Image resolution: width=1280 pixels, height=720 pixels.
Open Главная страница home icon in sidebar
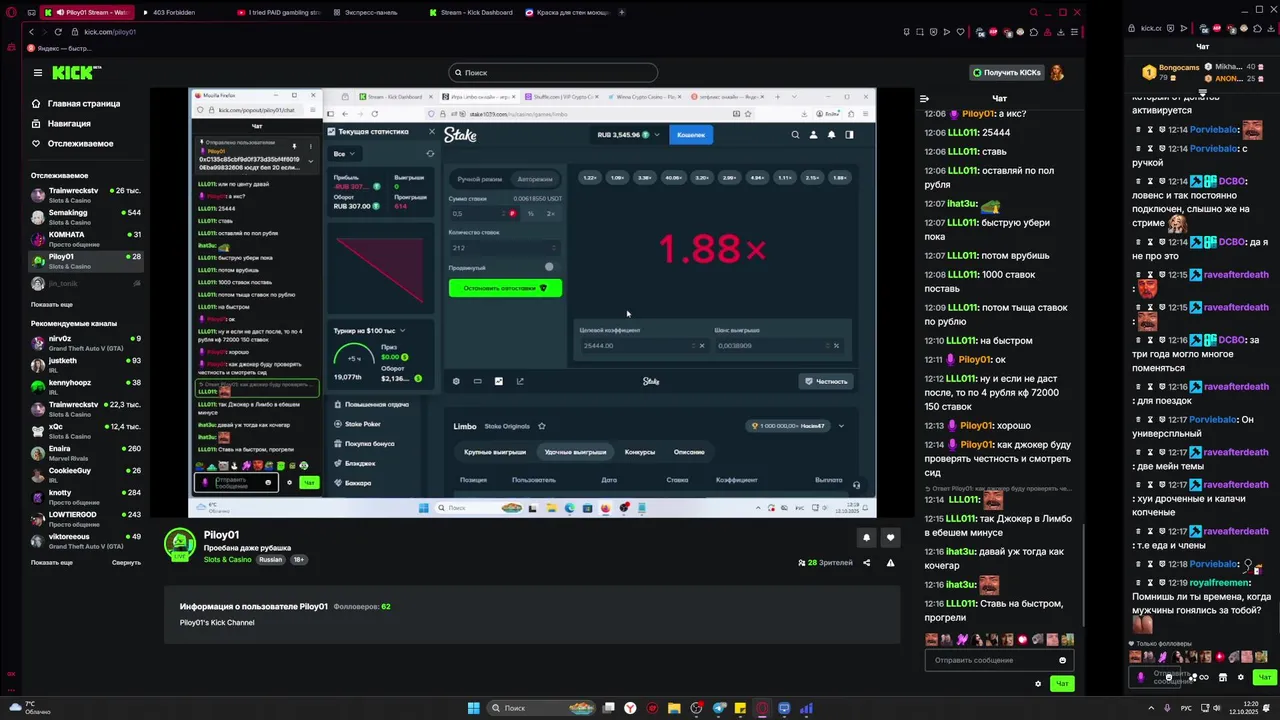36,103
